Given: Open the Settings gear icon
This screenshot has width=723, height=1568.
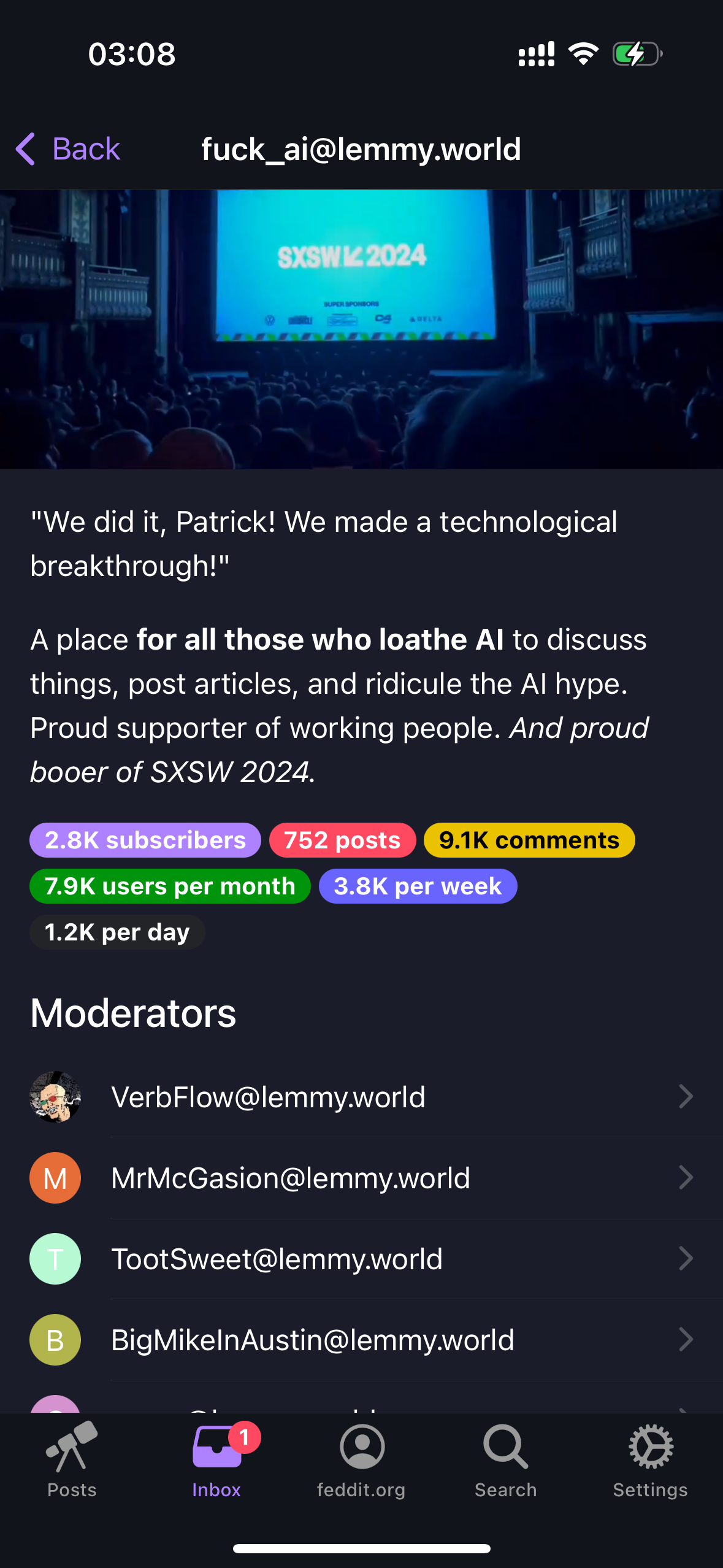Looking at the screenshot, I should tap(651, 1447).
